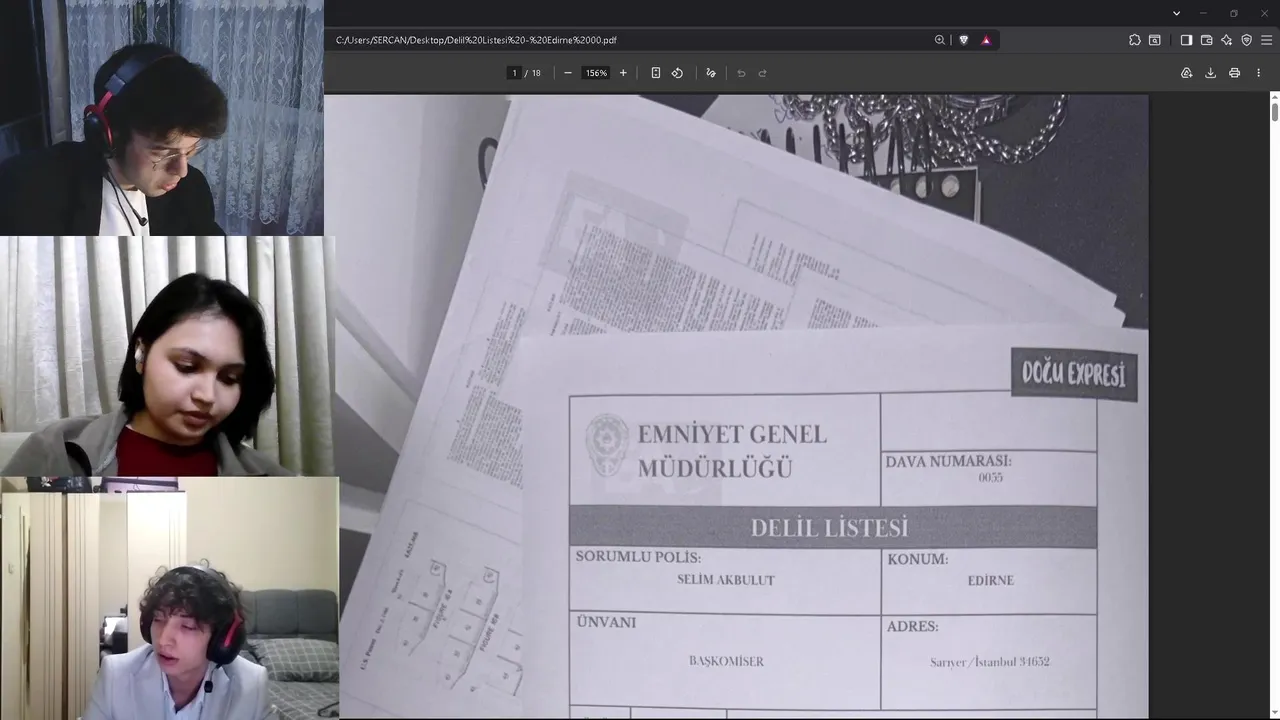Viewport: 1280px width, 720px height.
Task: Click the DELİL LİSTESİ heading
Action: click(829, 528)
